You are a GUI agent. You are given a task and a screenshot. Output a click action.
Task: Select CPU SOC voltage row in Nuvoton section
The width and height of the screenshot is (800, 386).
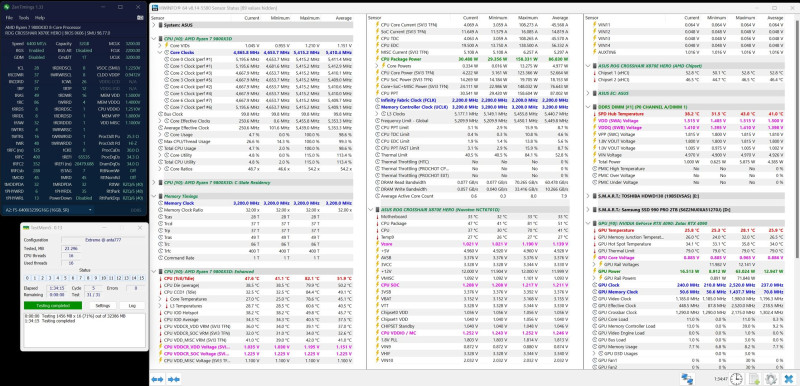pos(473,285)
